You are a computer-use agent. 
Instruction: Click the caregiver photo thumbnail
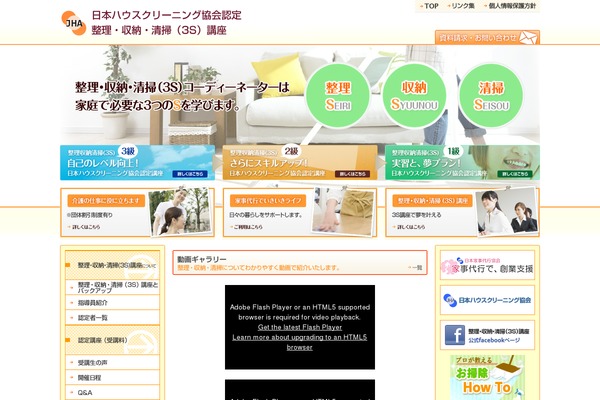180,211
